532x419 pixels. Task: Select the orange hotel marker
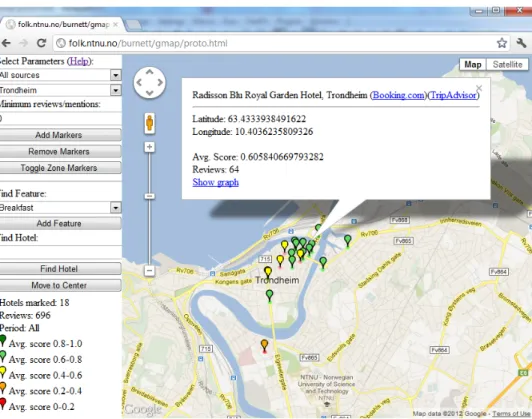click(264, 346)
